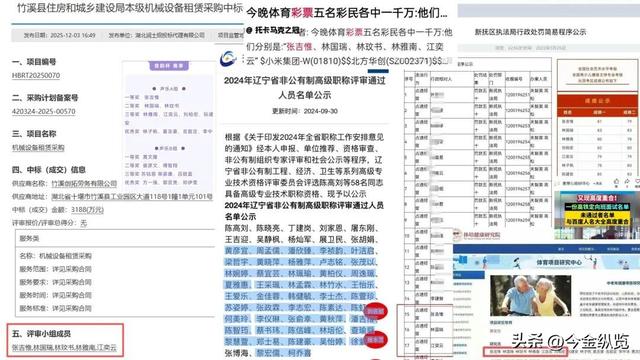Click row 名称: 机械设备租赁采购
The height and width of the screenshot is (360, 640).
[x=56, y=256]
